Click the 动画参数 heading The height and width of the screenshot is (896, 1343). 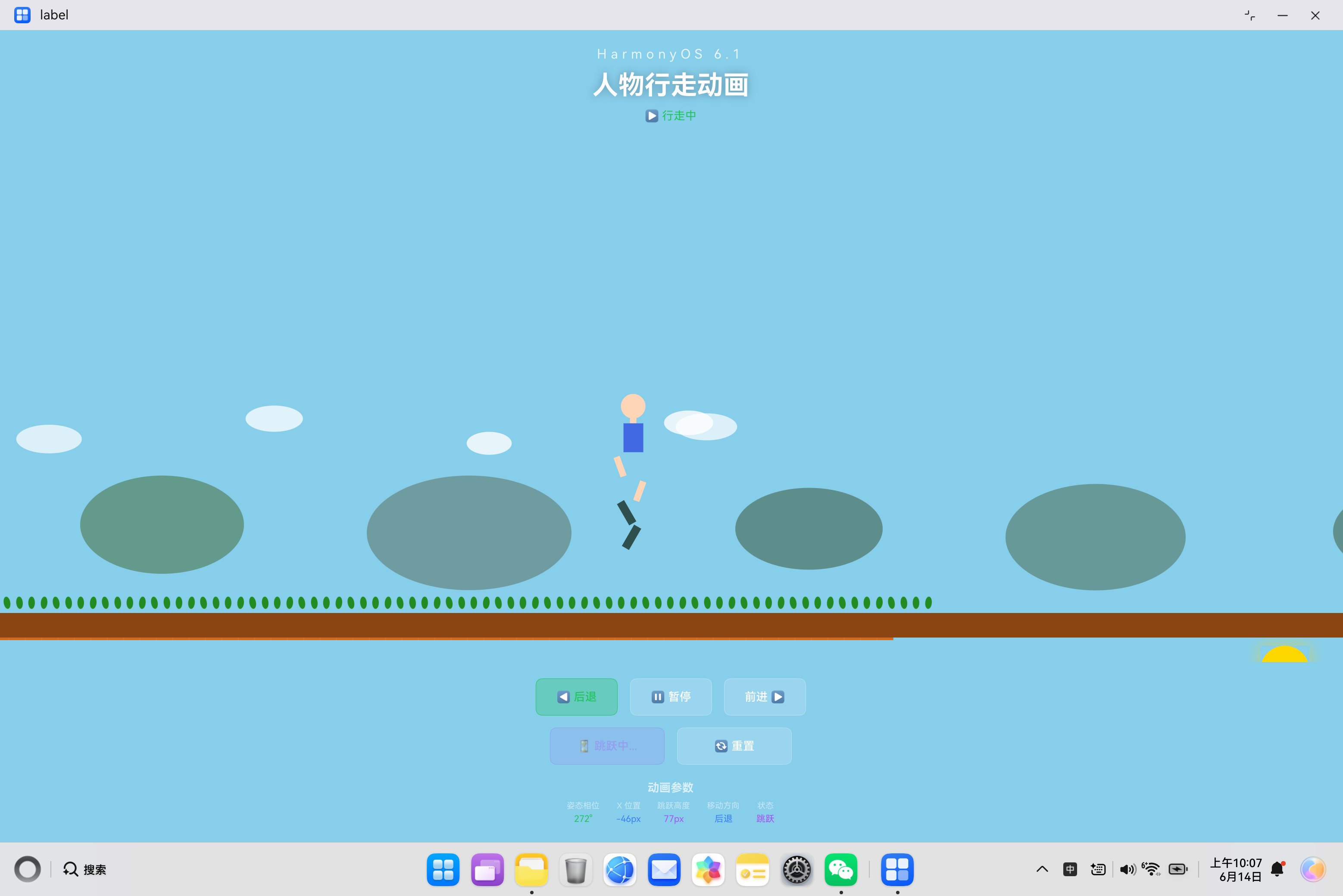pyautogui.click(x=671, y=787)
